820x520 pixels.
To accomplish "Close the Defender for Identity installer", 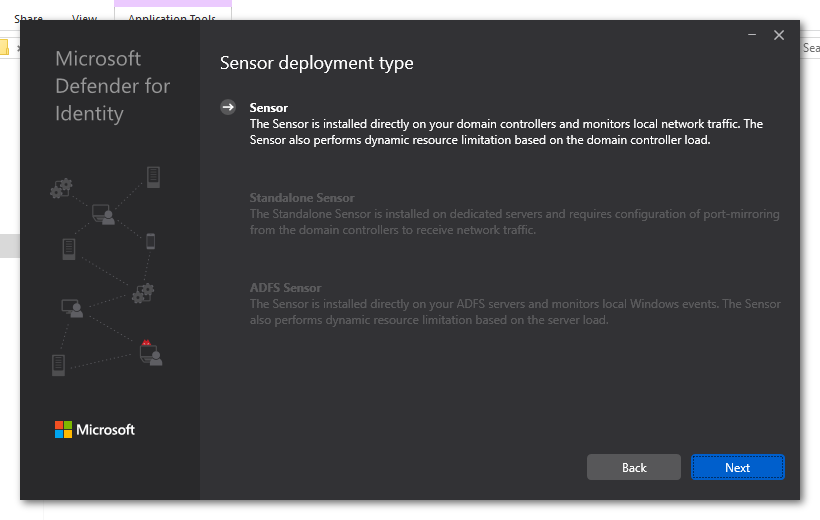I will 779,35.
